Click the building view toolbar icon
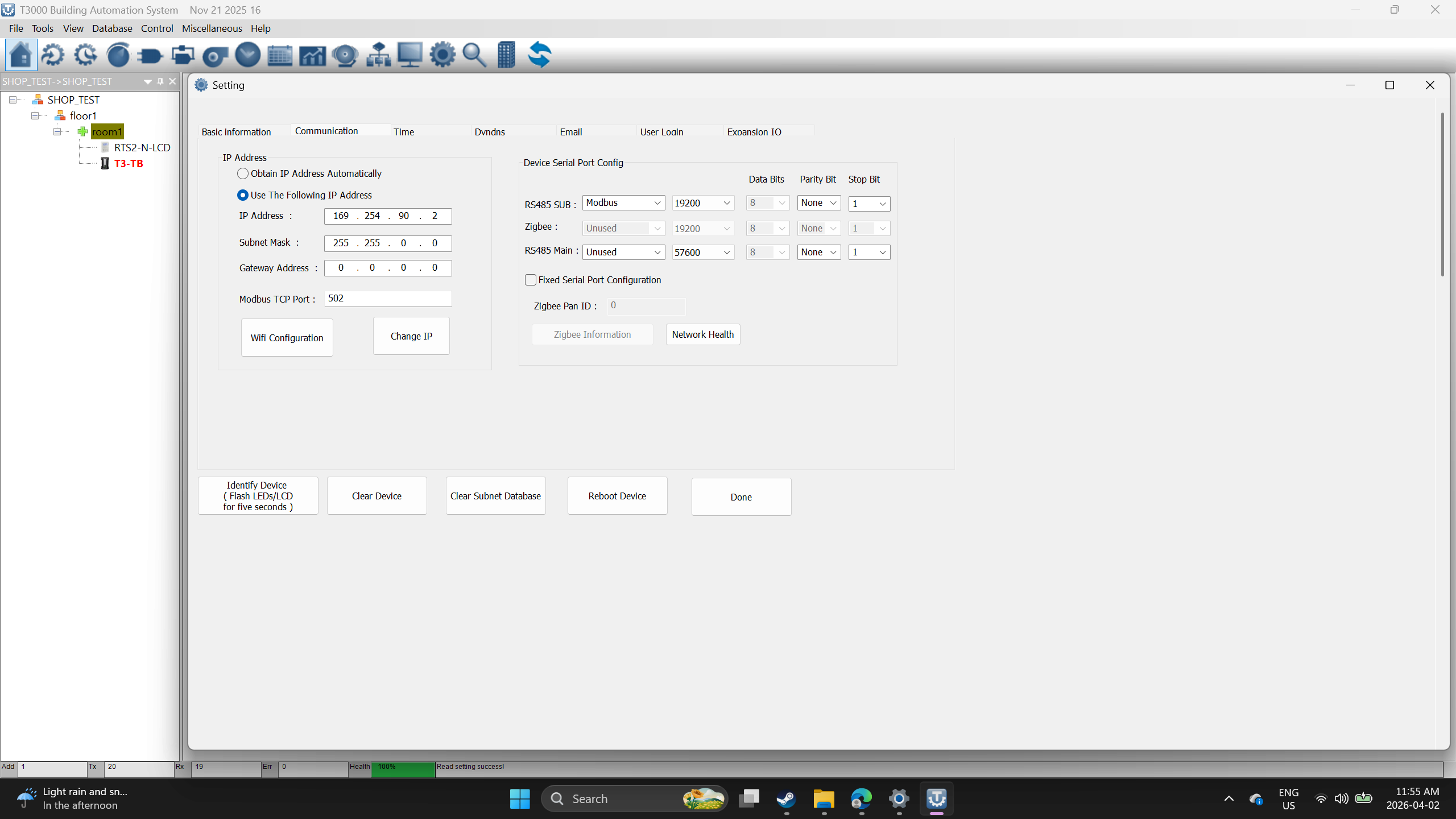This screenshot has width=1456, height=819. [506, 55]
